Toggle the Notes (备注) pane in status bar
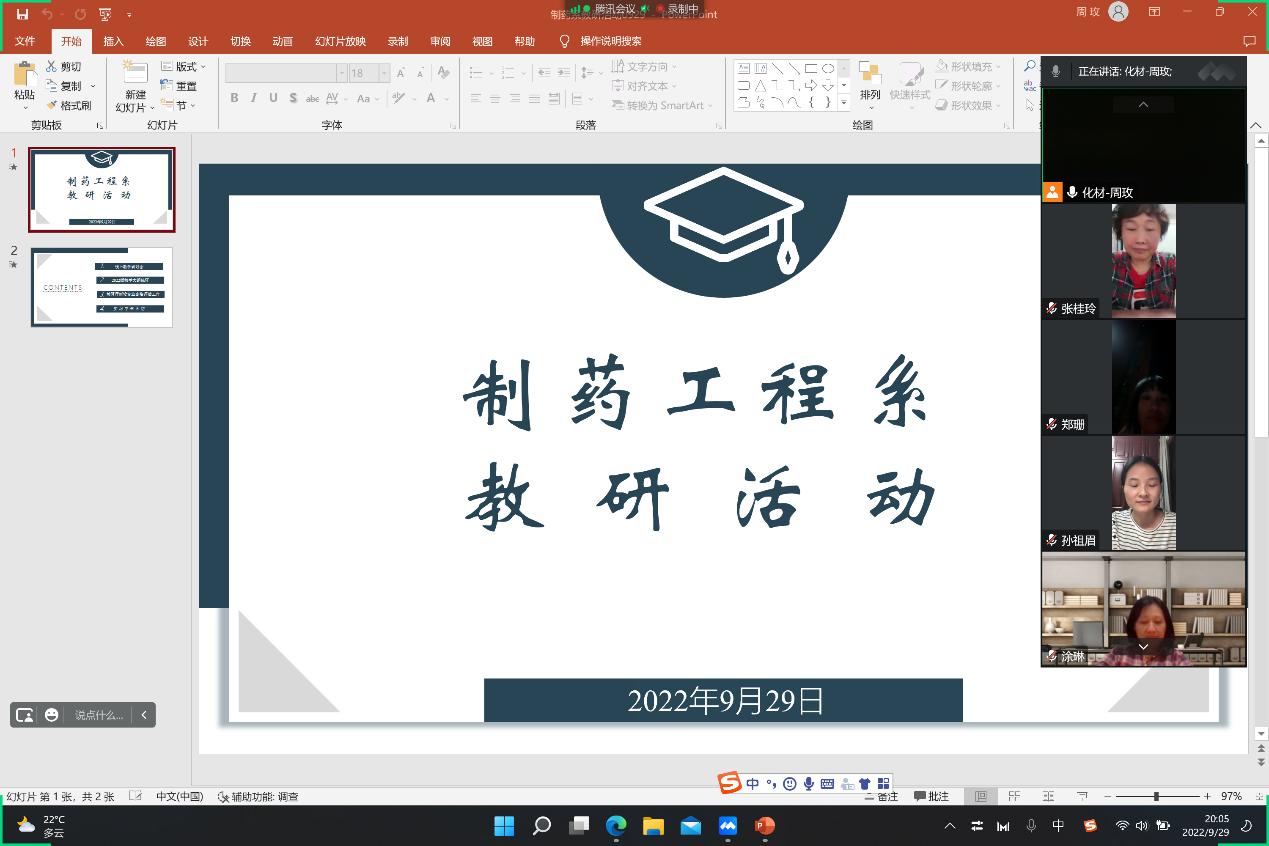This screenshot has height=846, width=1269. pyautogui.click(x=881, y=796)
